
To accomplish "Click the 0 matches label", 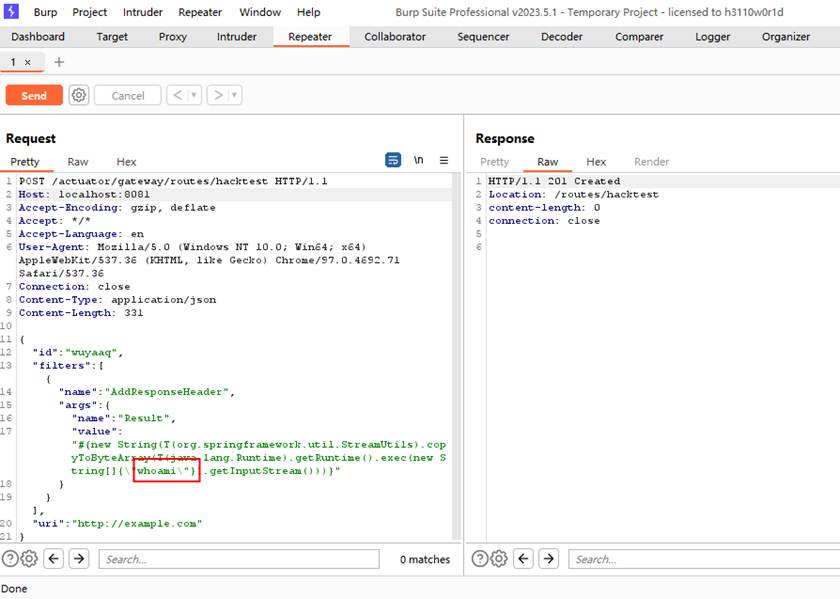I will click(x=425, y=559).
